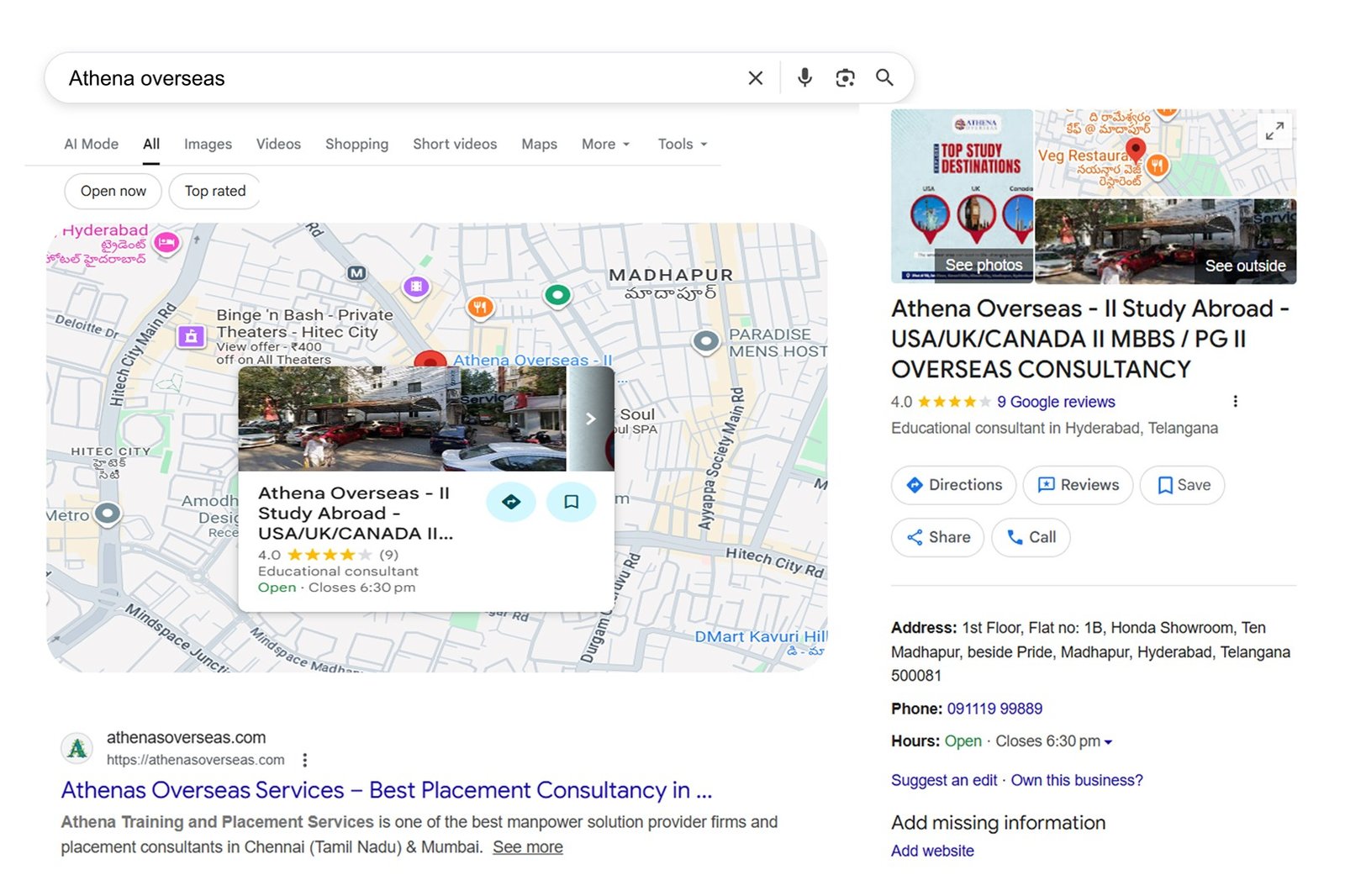
Task: Enable the Top rated filter
Action: [214, 191]
